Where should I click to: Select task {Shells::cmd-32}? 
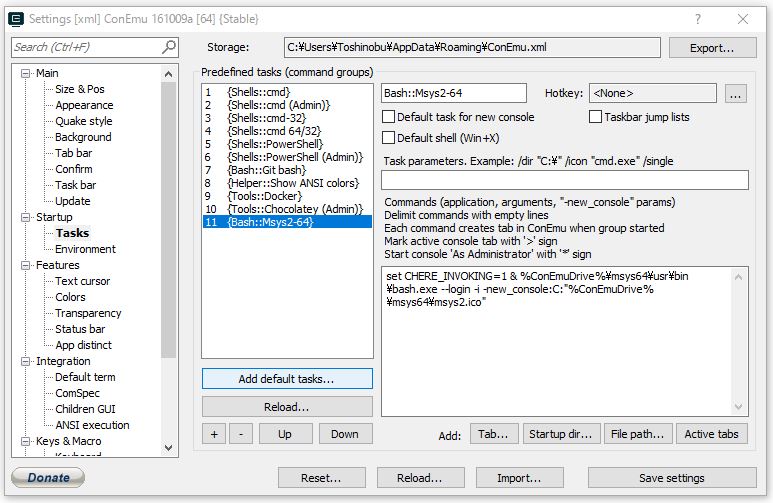tap(287, 118)
